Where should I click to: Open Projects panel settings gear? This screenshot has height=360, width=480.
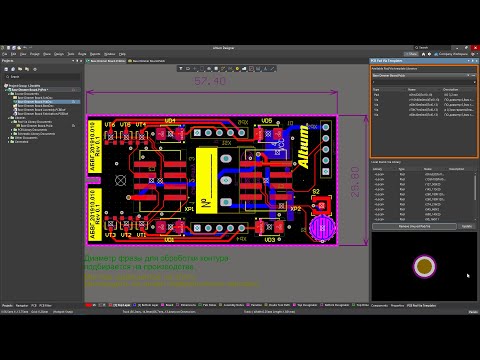(35, 69)
